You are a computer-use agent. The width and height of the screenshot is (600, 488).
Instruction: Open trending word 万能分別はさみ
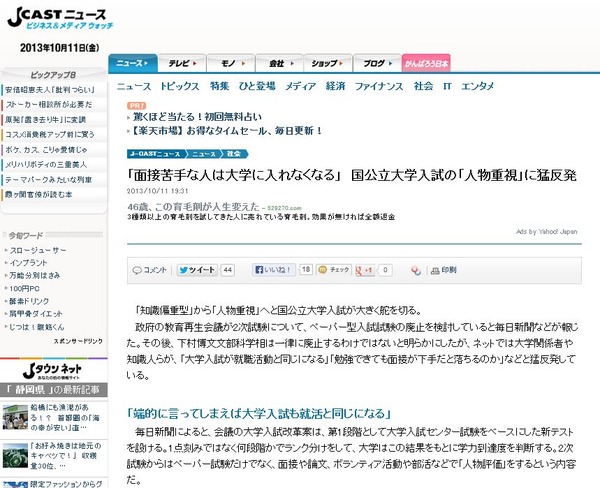pyautogui.click(x=34, y=276)
